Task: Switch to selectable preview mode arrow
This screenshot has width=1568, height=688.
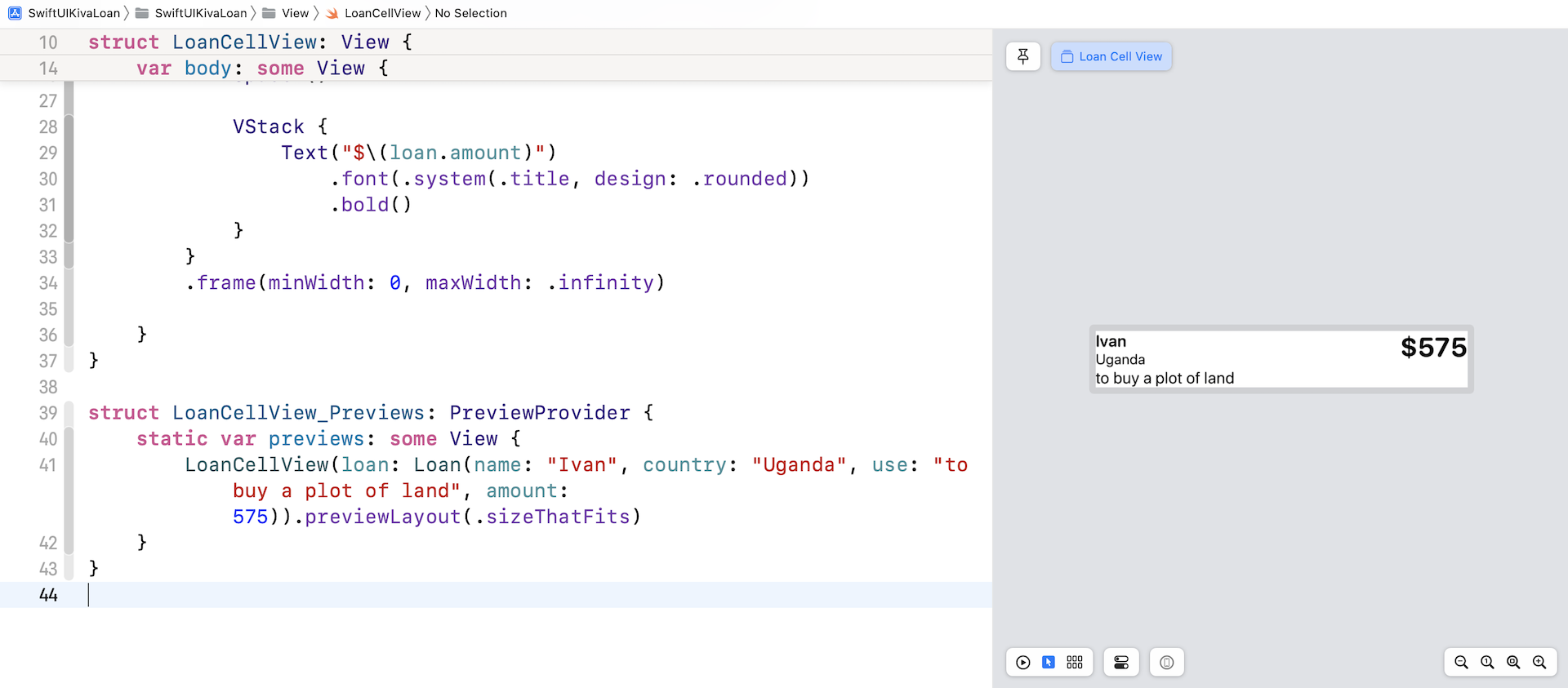Action: coord(1049,663)
